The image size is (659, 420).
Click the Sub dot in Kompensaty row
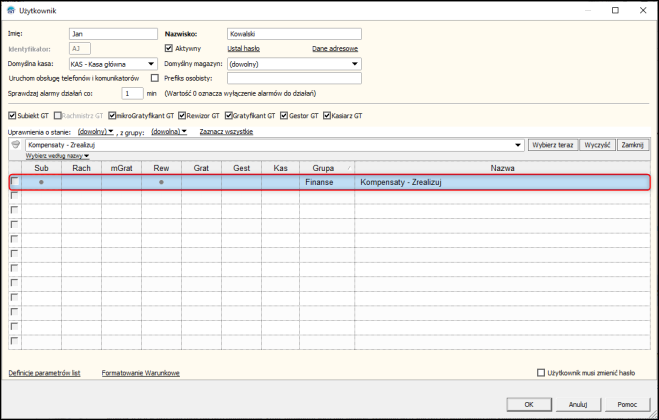(x=41, y=182)
